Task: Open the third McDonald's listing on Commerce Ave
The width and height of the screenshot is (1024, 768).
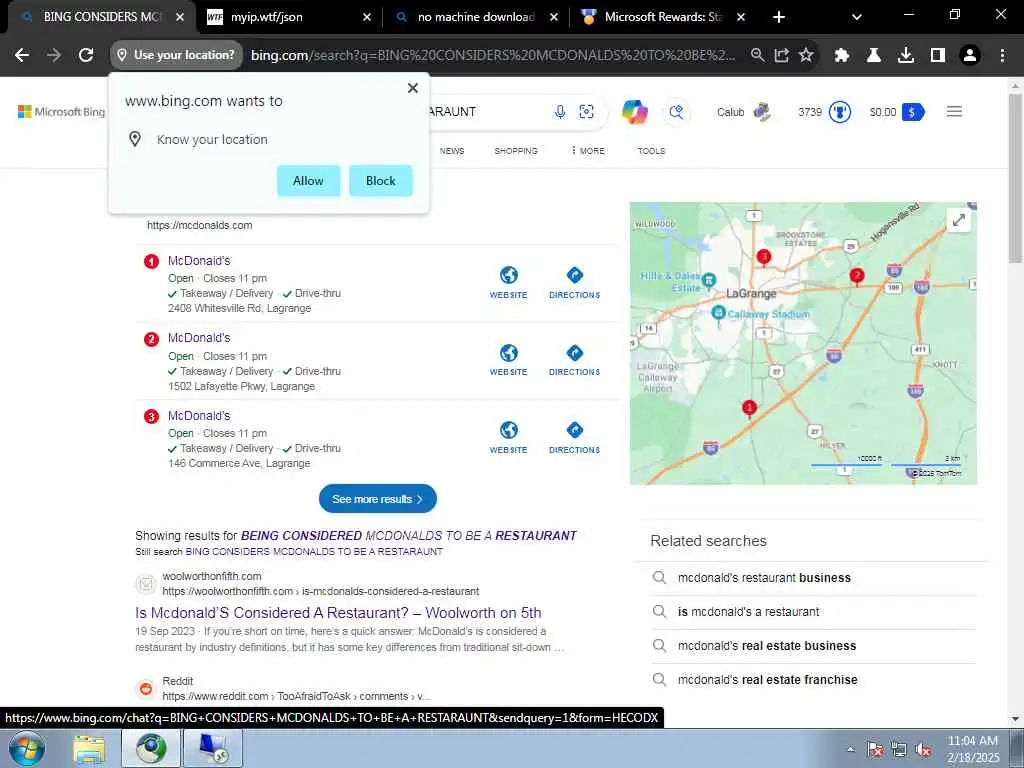Action: point(199,416)
